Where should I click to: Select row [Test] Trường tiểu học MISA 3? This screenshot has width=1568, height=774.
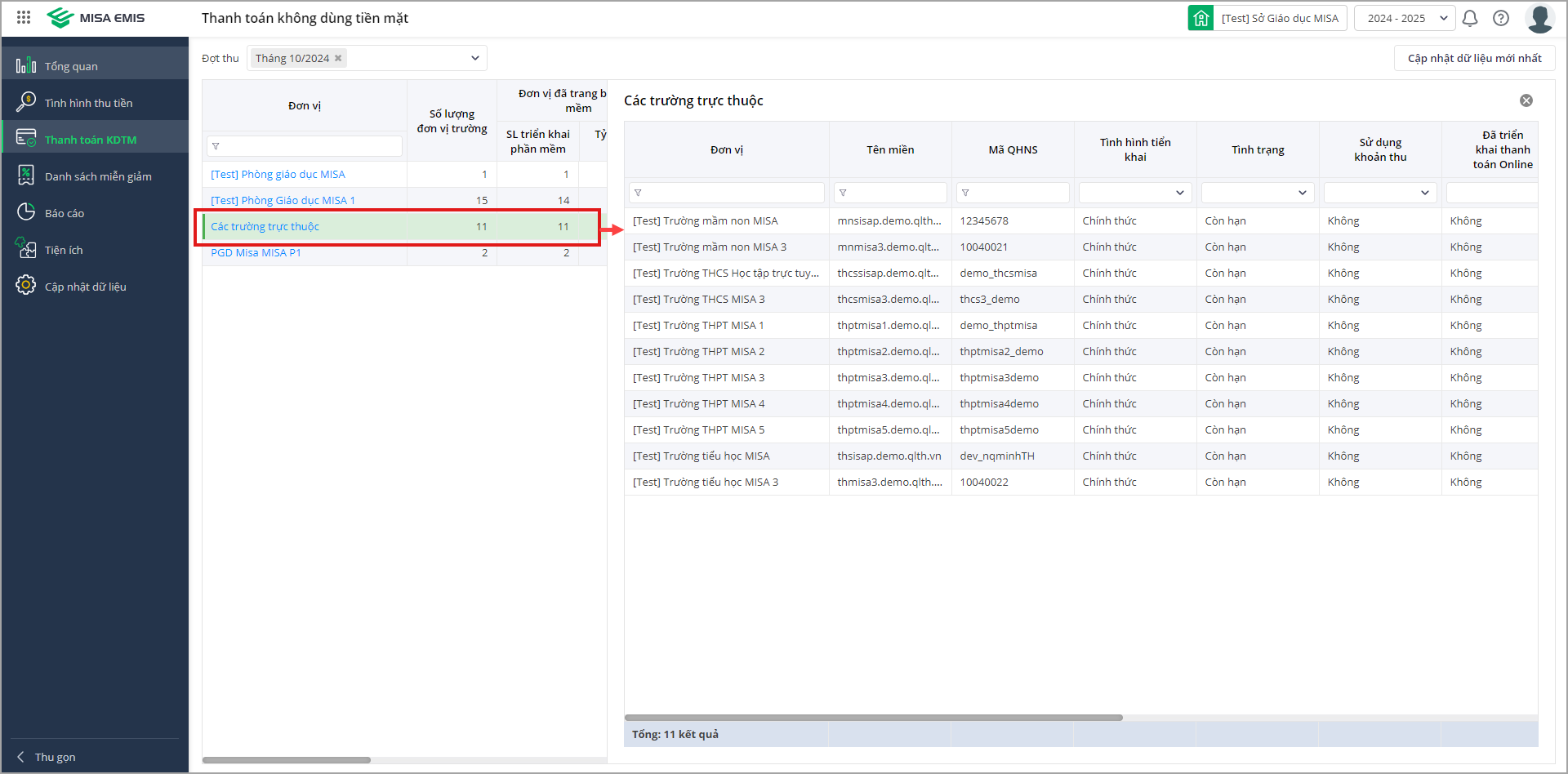[1081, 483]
